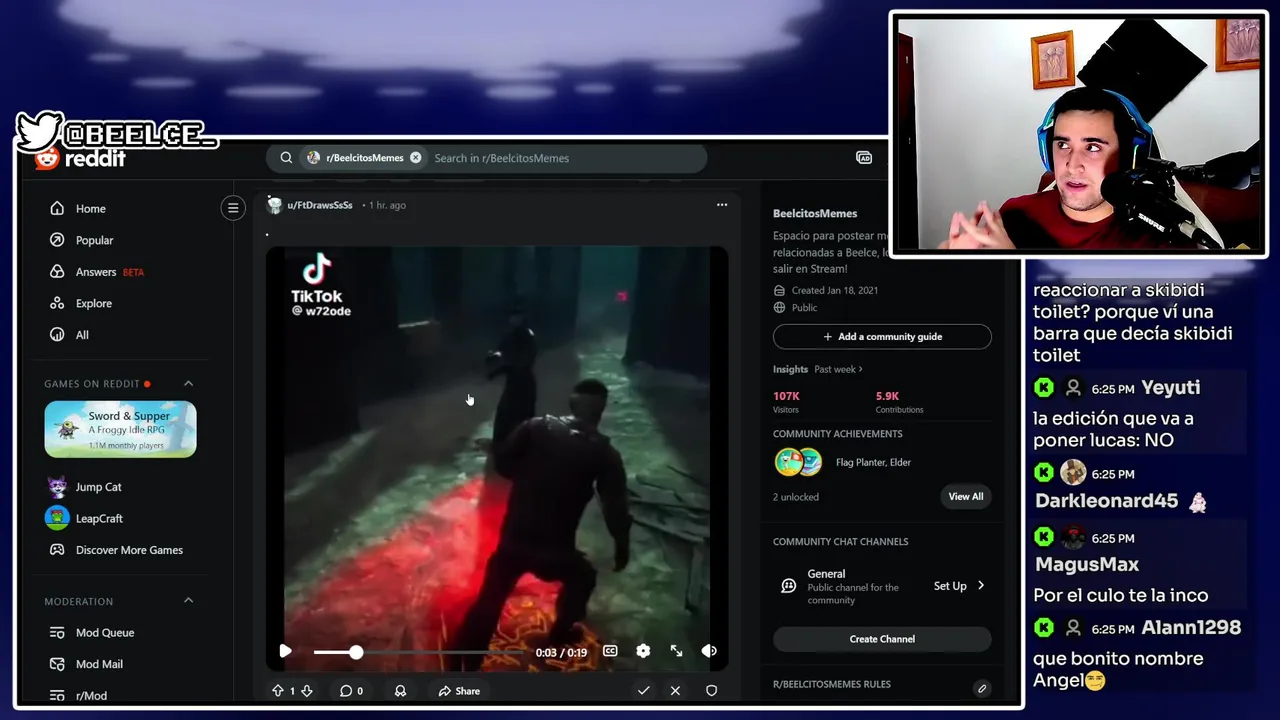Click Darkleonard45 chat username
Image resolution: width=1280 pixels, height=720 pixels.
[x=1106, y=501]
